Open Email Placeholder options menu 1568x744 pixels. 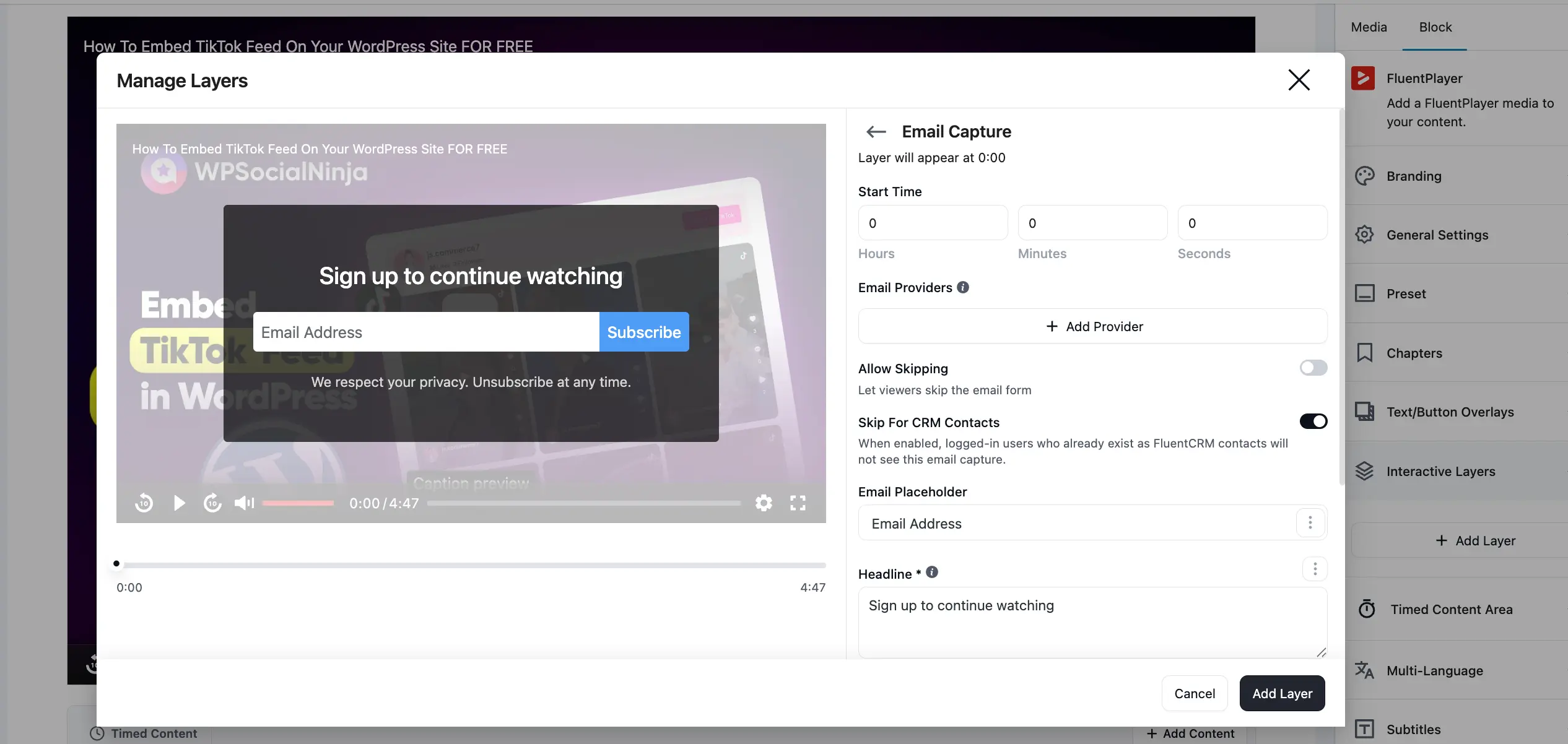[1310, 523]
